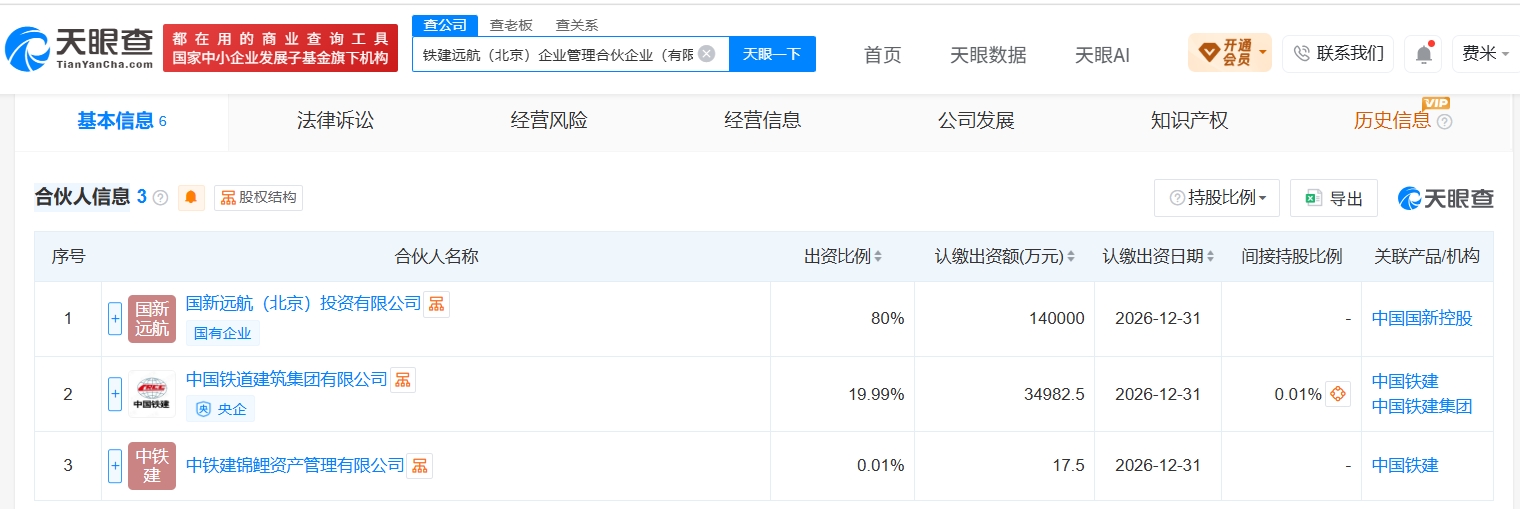Clear the search box with the X icon
This screenshot has width=1520, height=509.
click(706, 54)
